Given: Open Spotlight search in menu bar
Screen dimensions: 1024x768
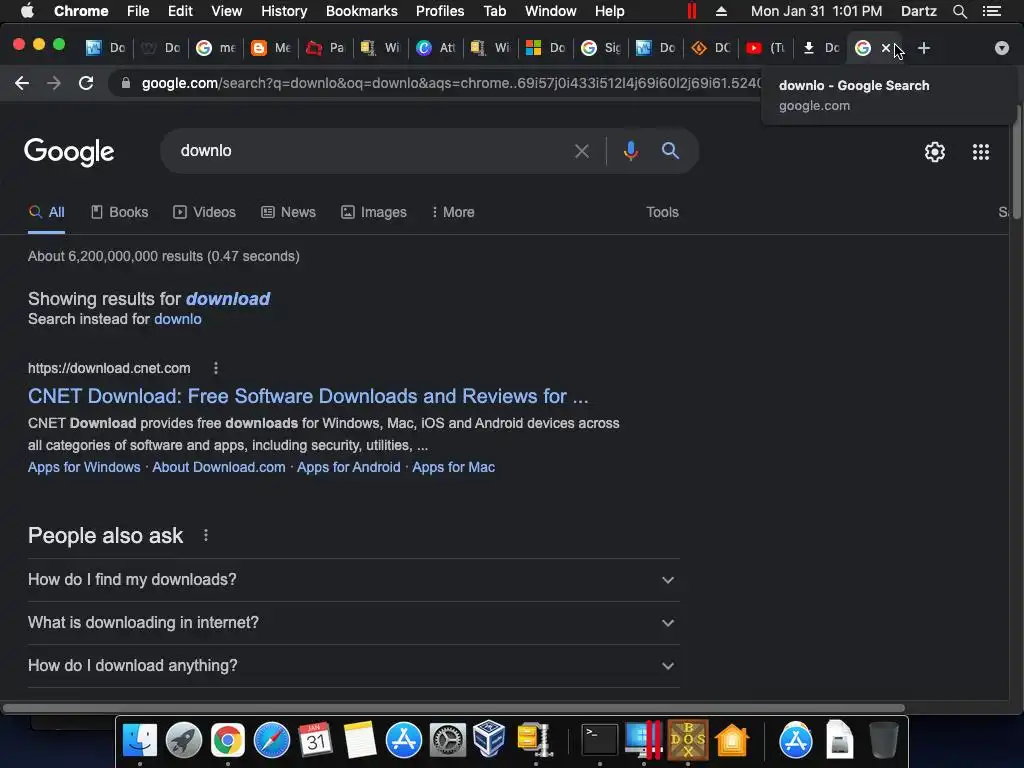Looking at the screenshot, I should click(959, 11).
